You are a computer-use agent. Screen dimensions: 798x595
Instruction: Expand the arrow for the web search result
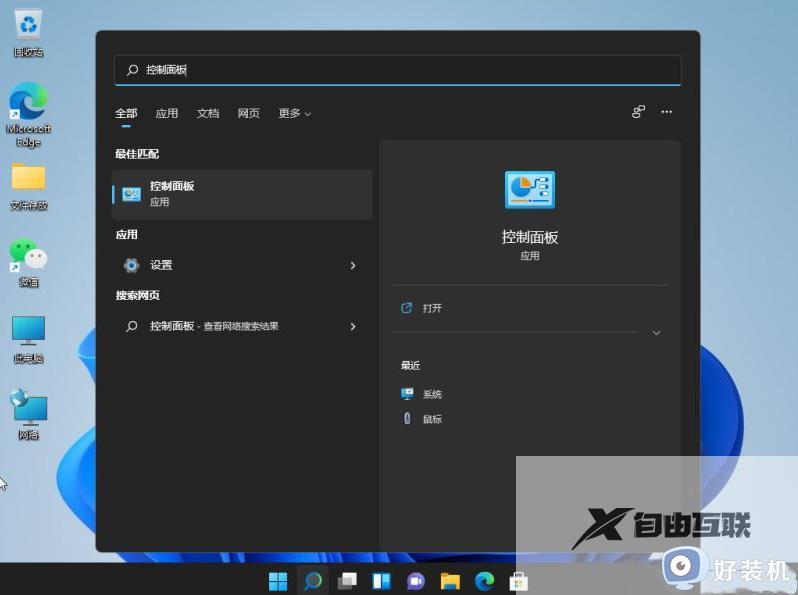click(x=353, y=327)
